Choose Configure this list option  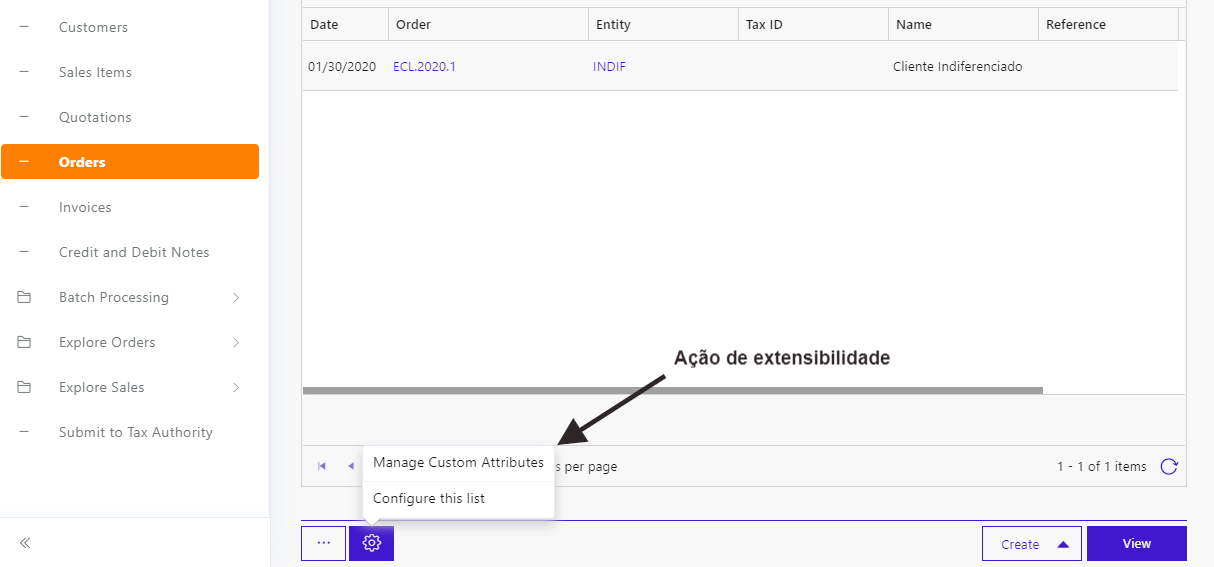458,499
